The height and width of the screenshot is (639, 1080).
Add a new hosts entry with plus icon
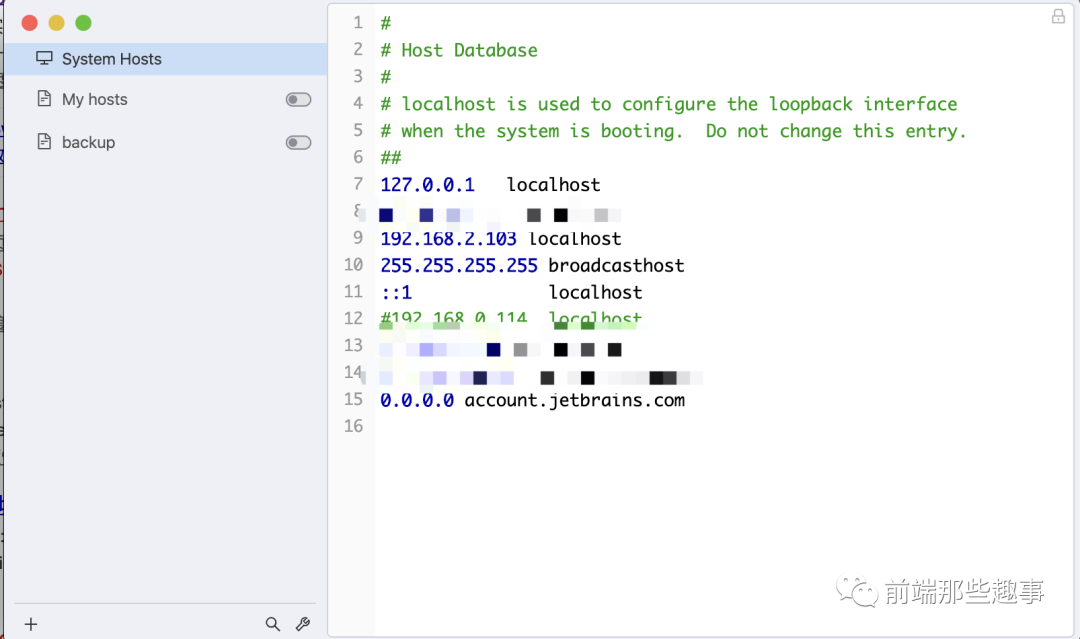click(x=31, y=624)
